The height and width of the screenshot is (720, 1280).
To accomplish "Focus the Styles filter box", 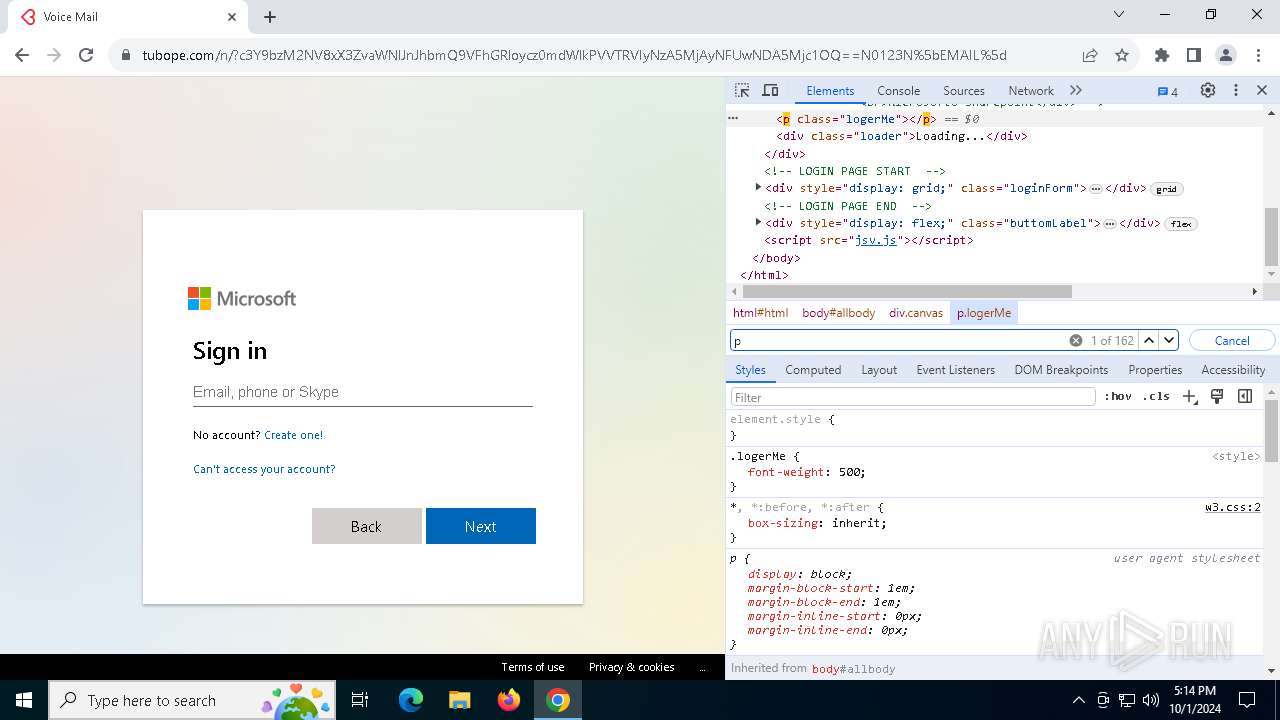I will click(x=913, y=397).
